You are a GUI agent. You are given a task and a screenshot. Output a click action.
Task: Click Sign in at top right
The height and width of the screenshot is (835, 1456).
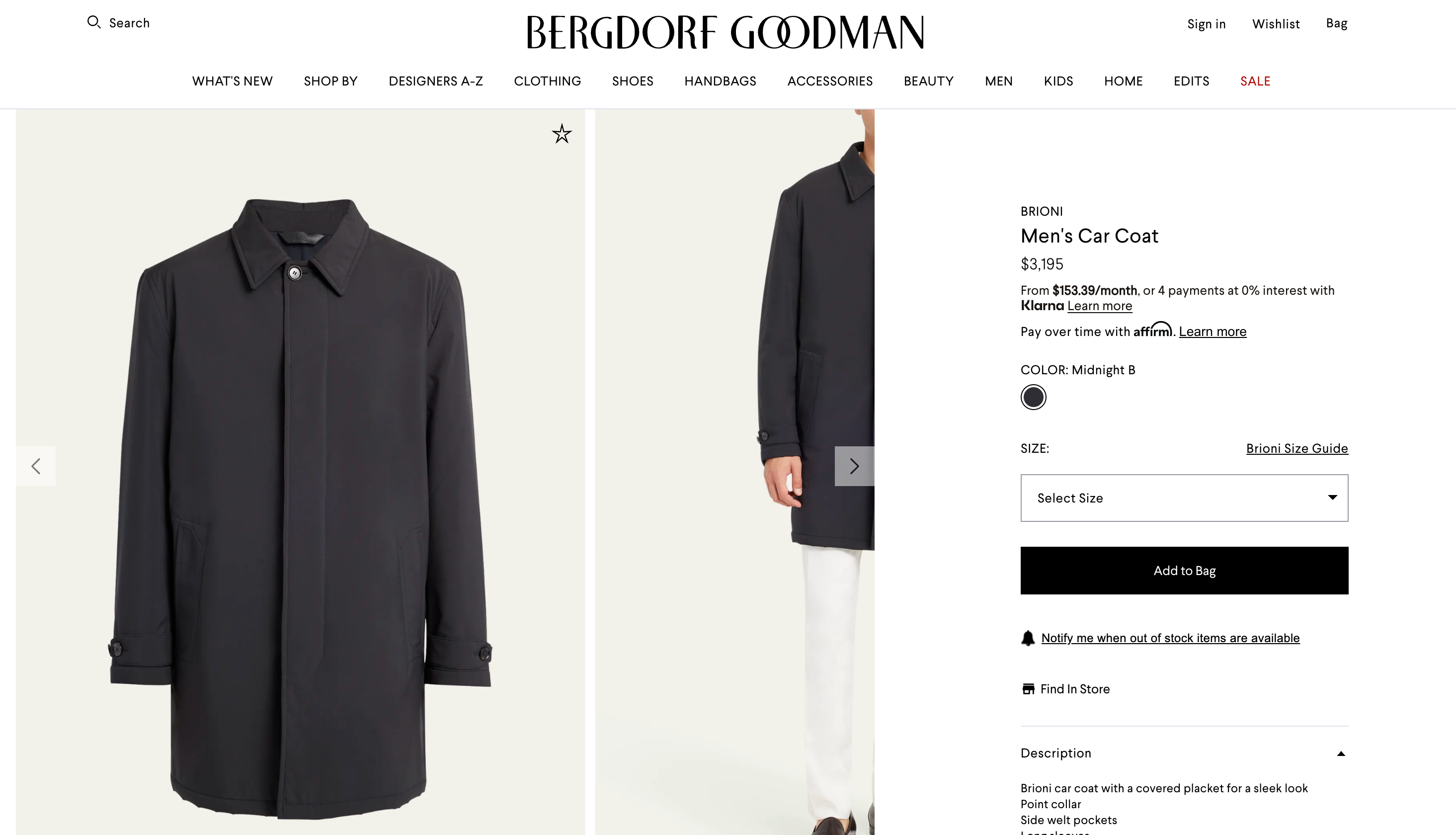pyautogui.click(x=1206, y=24)
